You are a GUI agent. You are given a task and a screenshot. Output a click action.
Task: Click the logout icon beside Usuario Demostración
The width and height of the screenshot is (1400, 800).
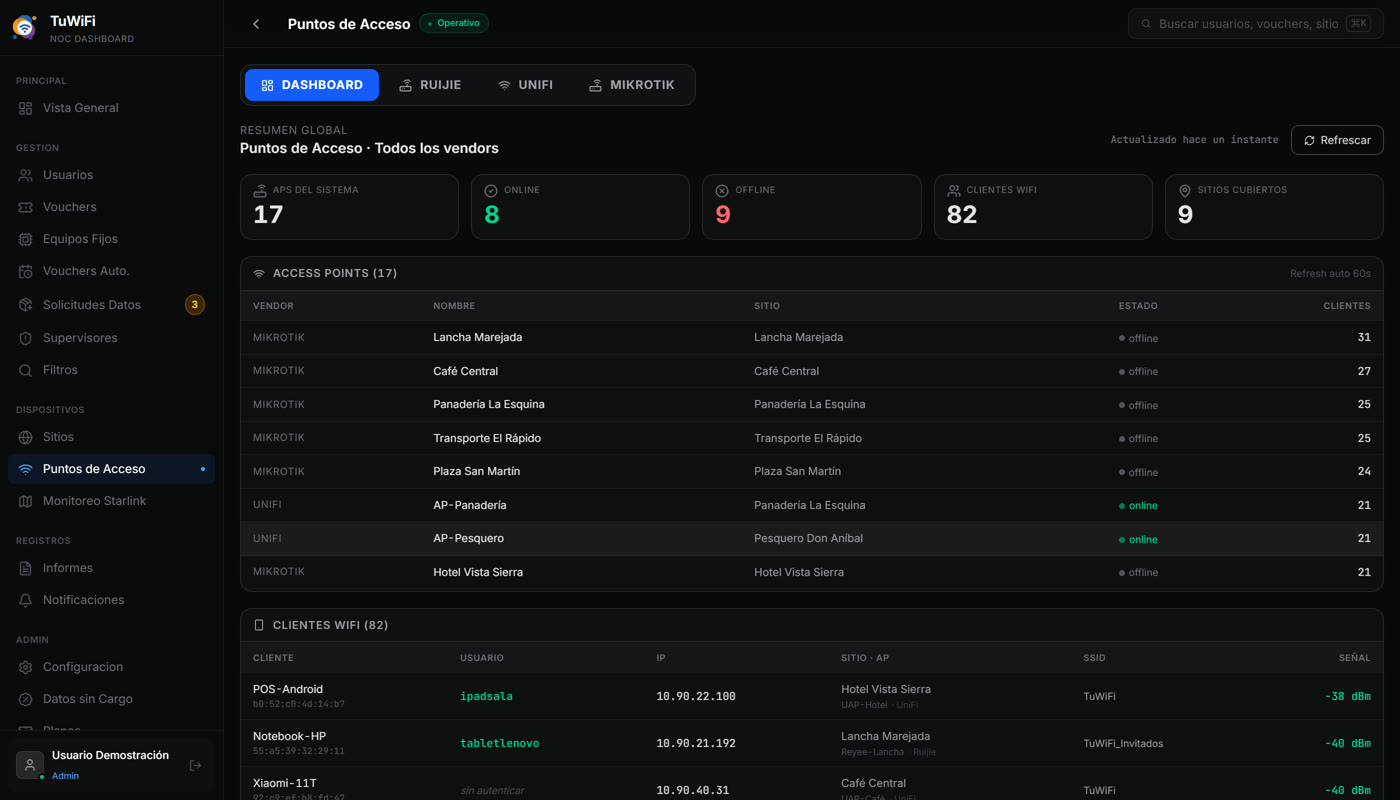pos(195,765)
